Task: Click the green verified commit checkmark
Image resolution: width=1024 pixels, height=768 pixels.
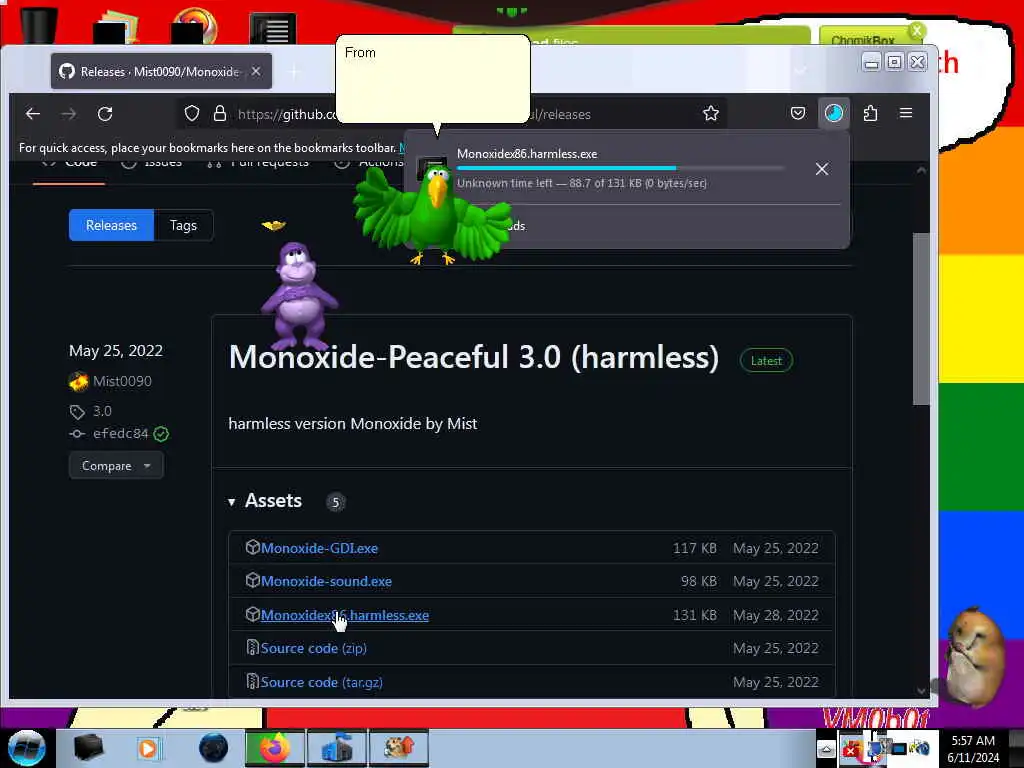Action: click(x=161, y=434)
